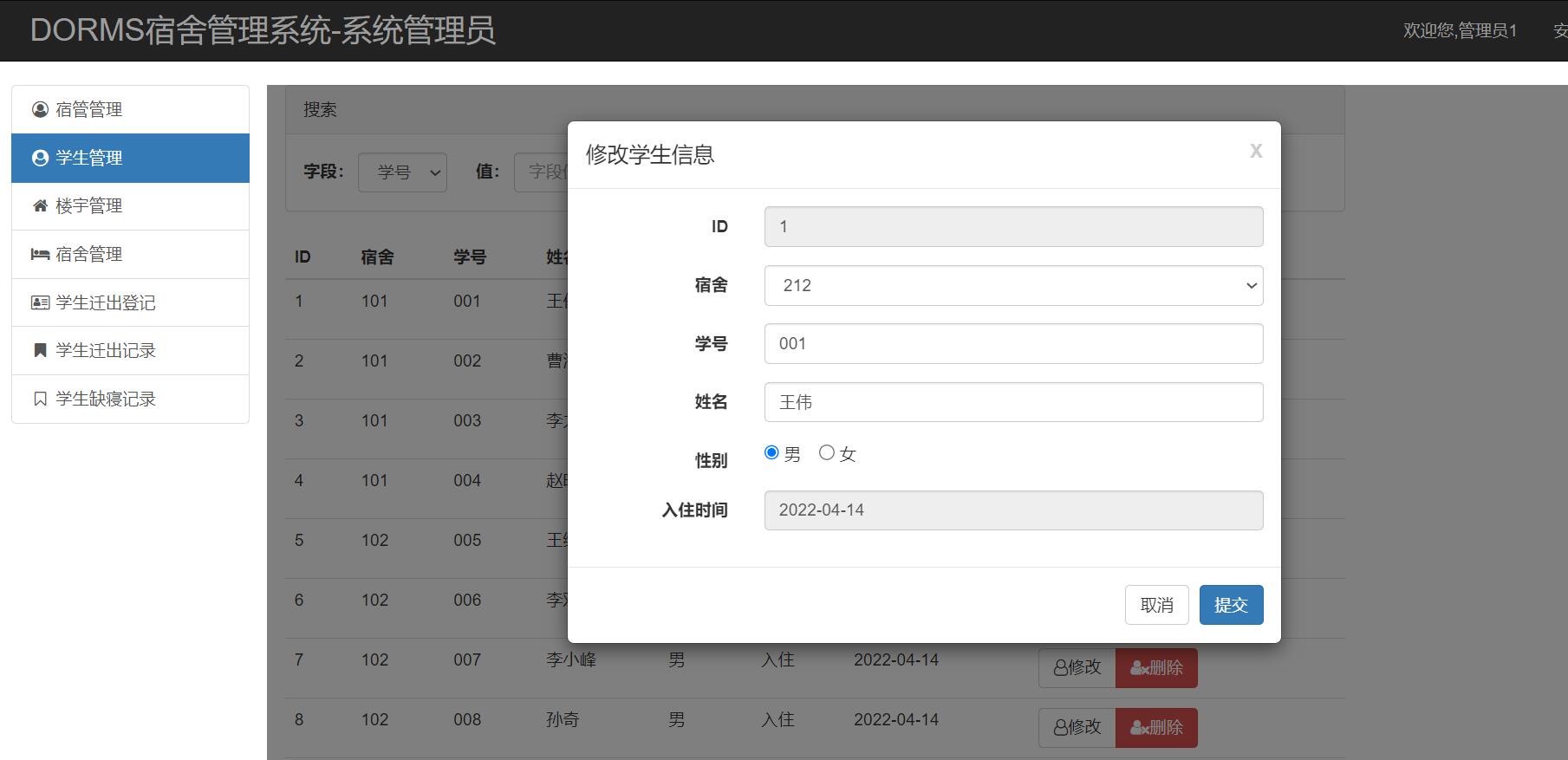Click 修改 button in 孙奇 row
The width and height of the screenshot is (1568, 760).
coord(1077,728)
